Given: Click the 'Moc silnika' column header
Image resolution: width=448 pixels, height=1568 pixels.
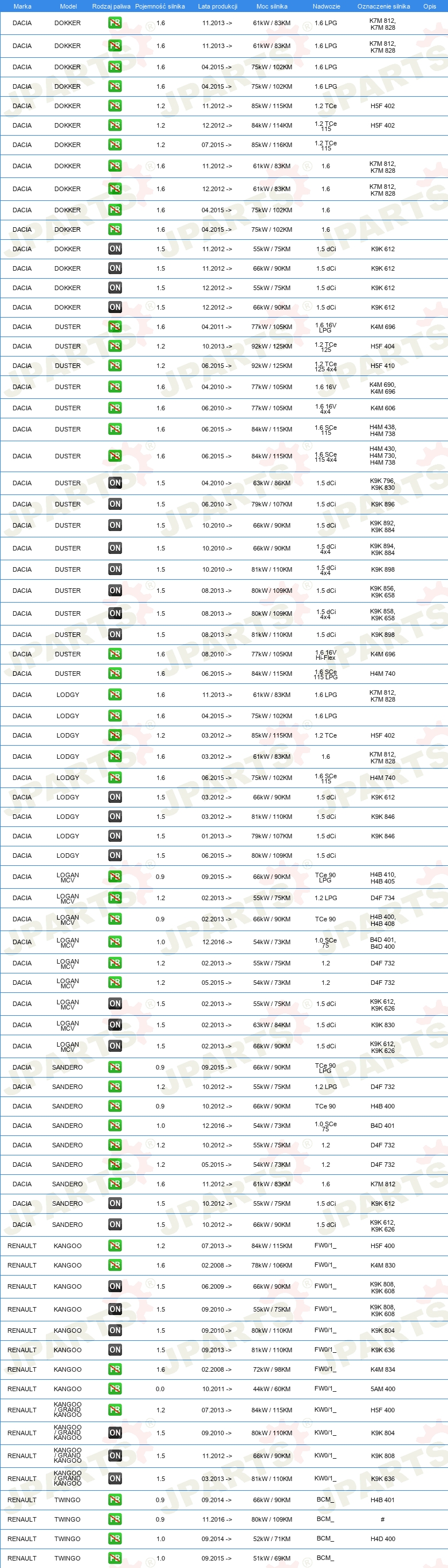Looking at the screenshot, I should (x=272, y=6).
